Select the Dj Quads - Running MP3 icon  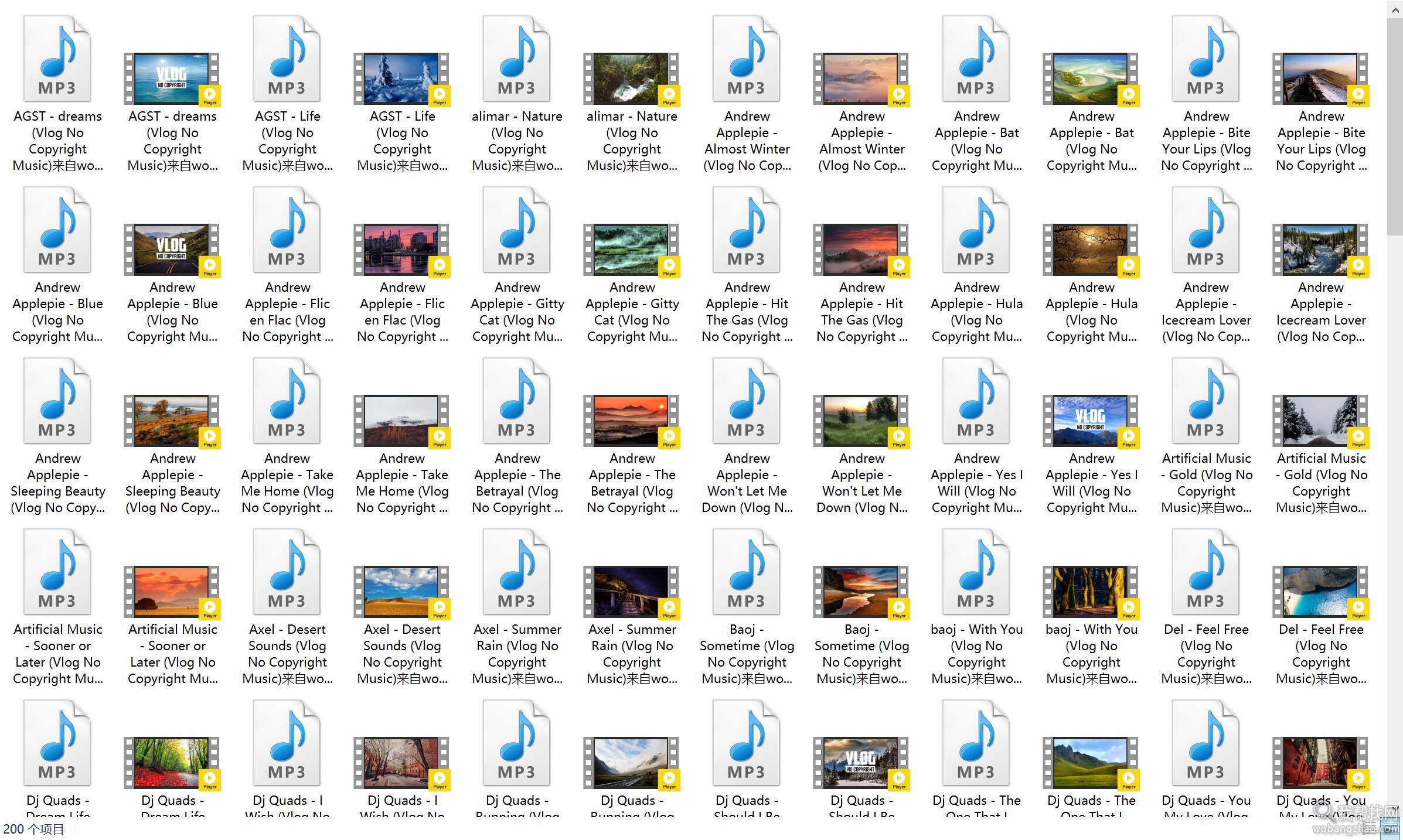(x=516, y=743)
